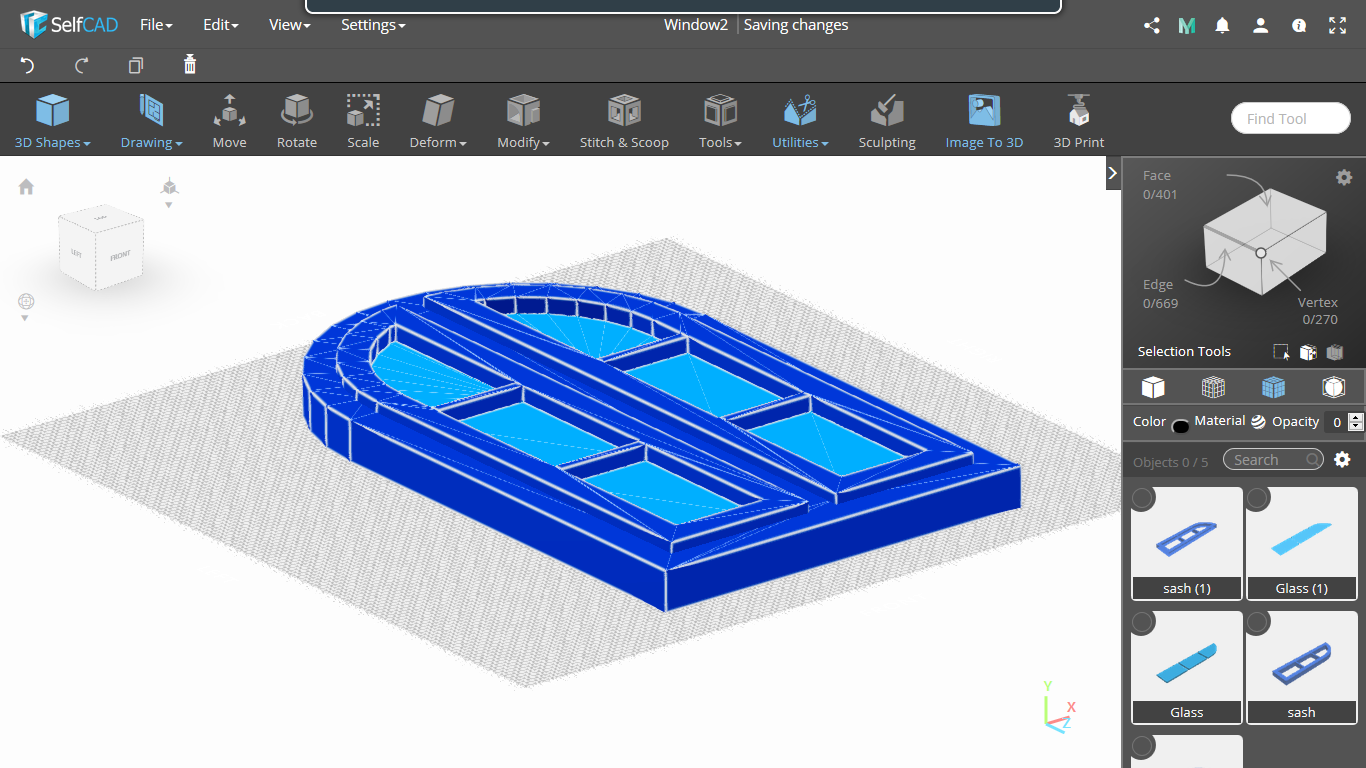The height and width of the screenshot is (768, 1366).
Task: Select the cube with cursor selection icon
Action: click(1308, 352)
